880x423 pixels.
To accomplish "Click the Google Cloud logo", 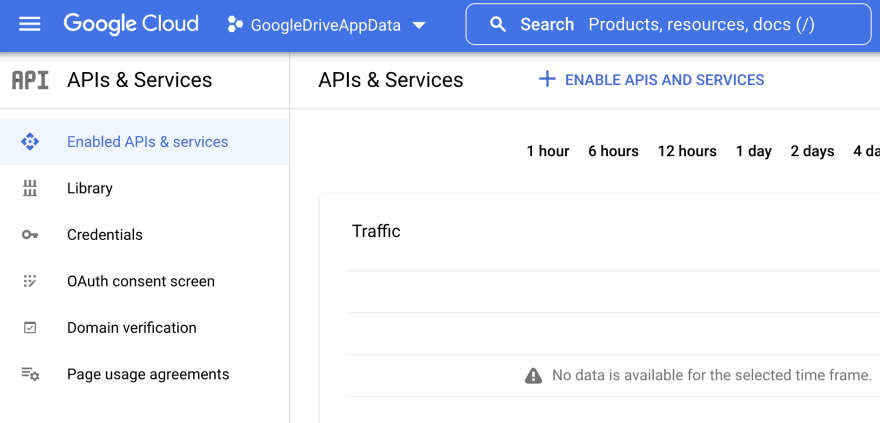I will pos(131,24).
